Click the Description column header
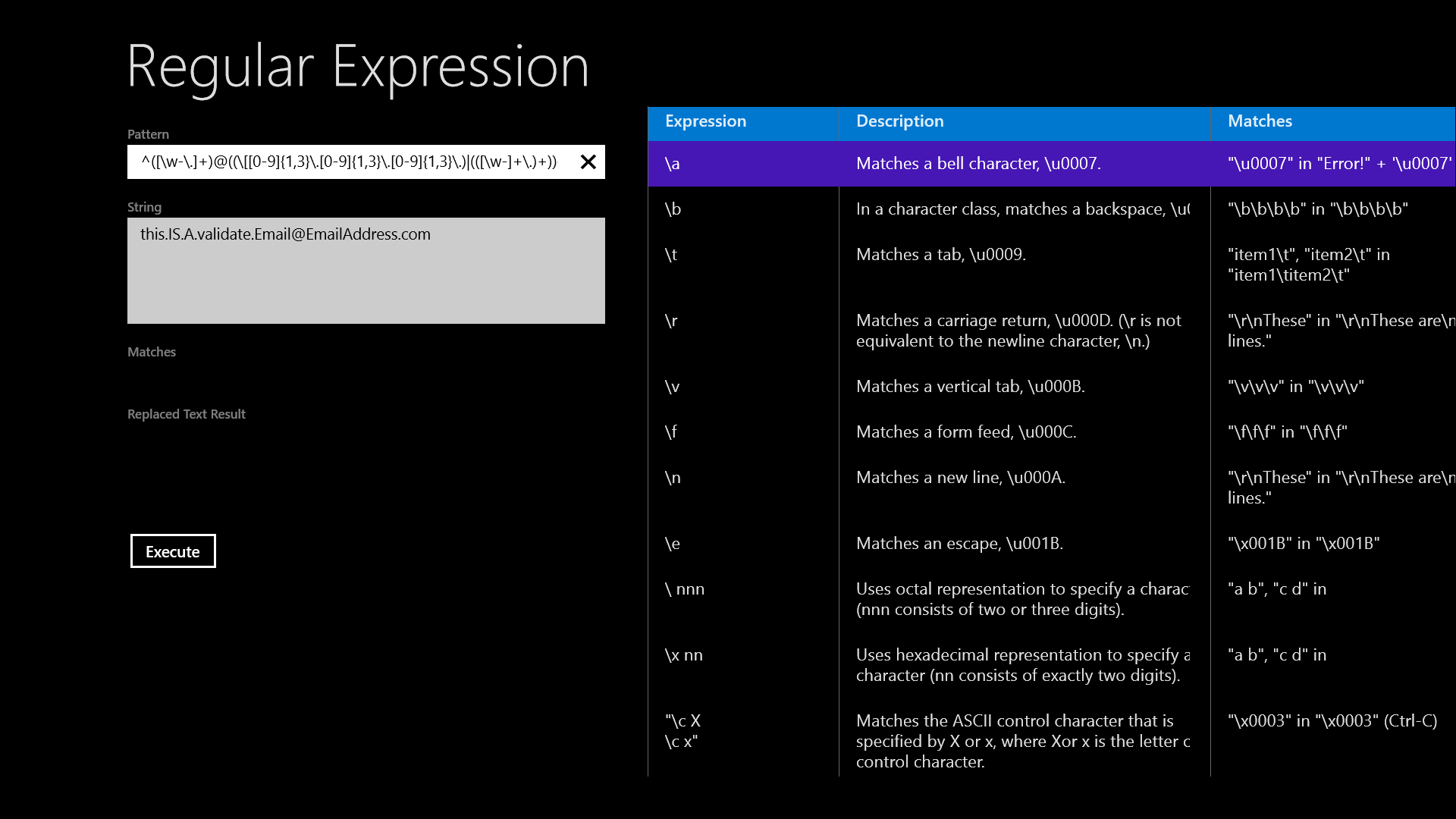The image size is (1456, 819). point(899,121)
